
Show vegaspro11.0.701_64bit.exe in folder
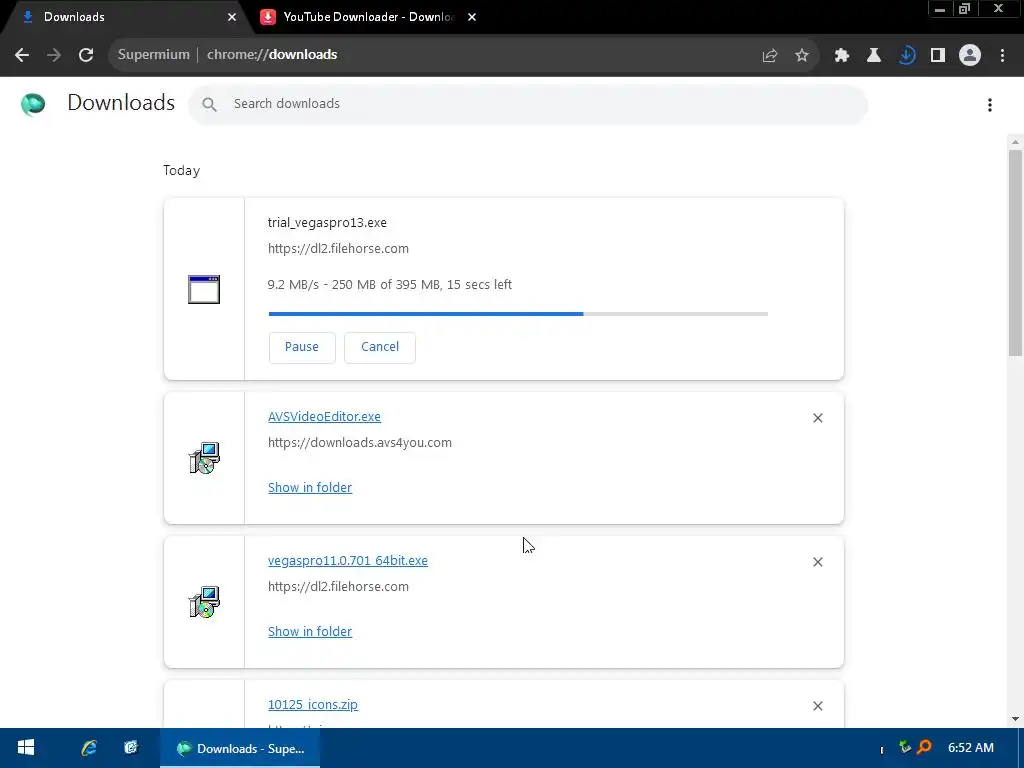point(310,632)
